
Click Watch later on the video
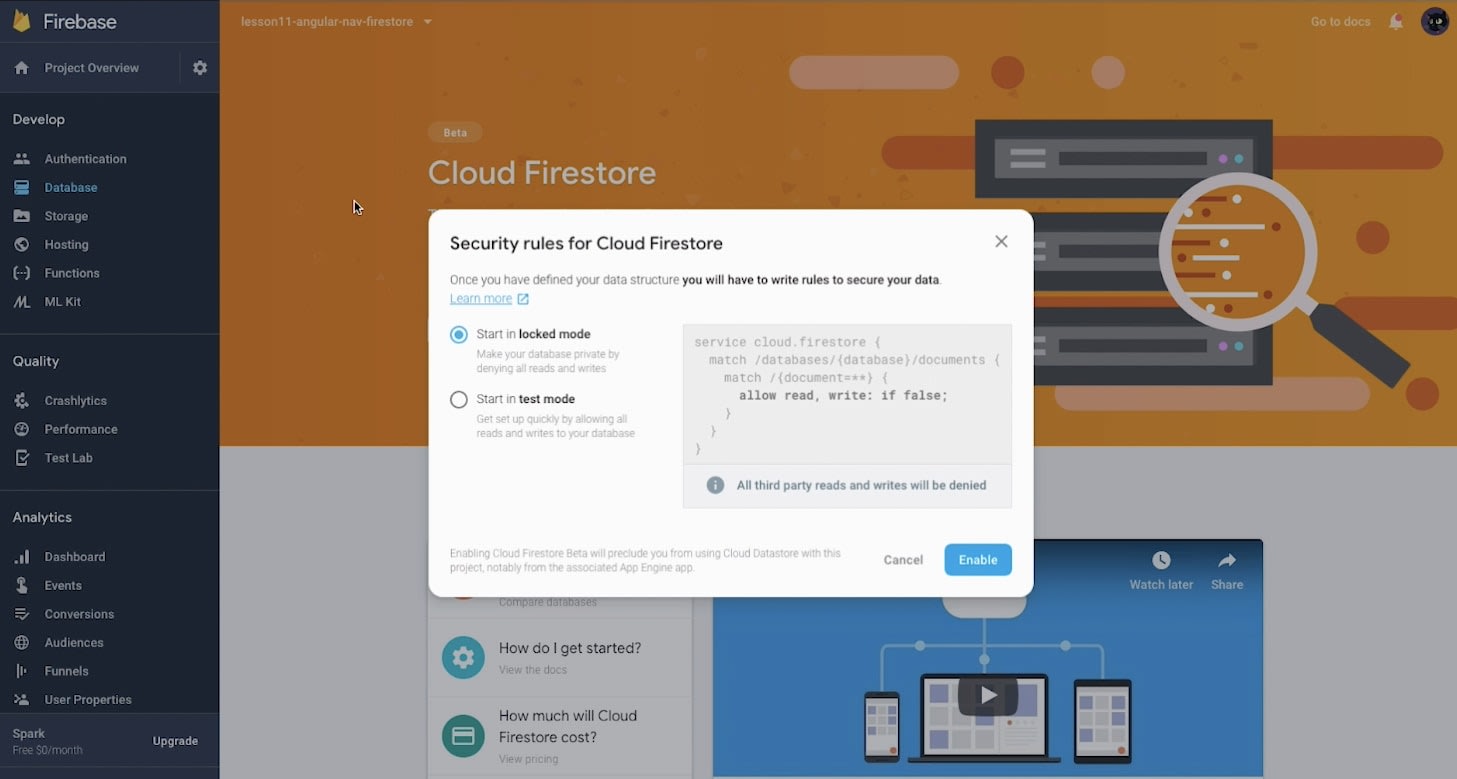[x=1161, y=571]
